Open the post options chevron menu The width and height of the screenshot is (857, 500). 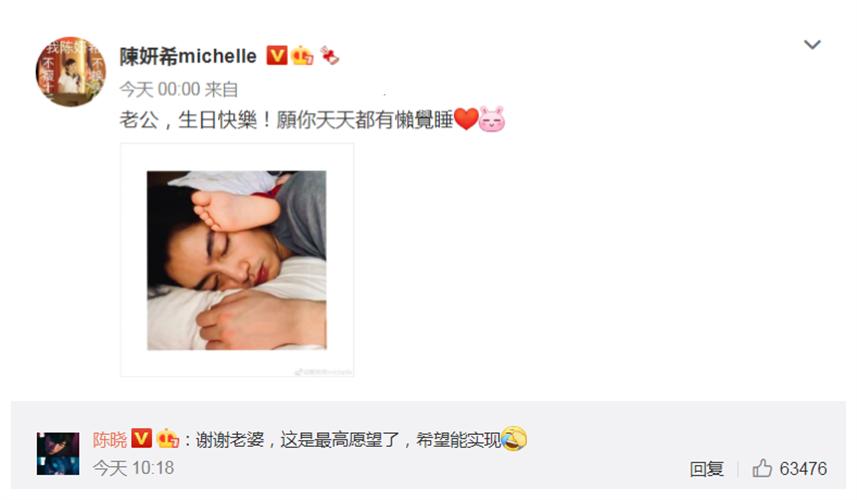812,44
